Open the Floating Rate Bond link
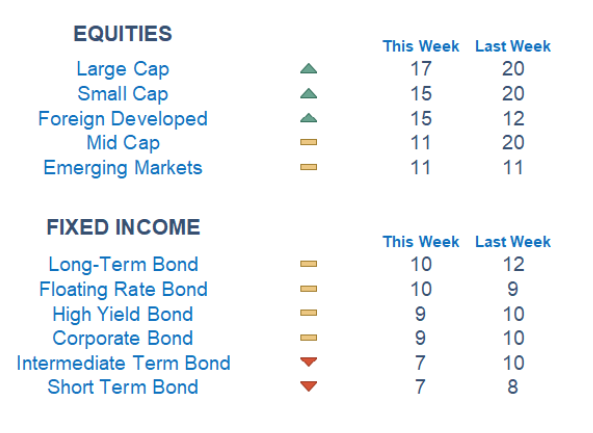593x433 pixels. tap(123, 289)
